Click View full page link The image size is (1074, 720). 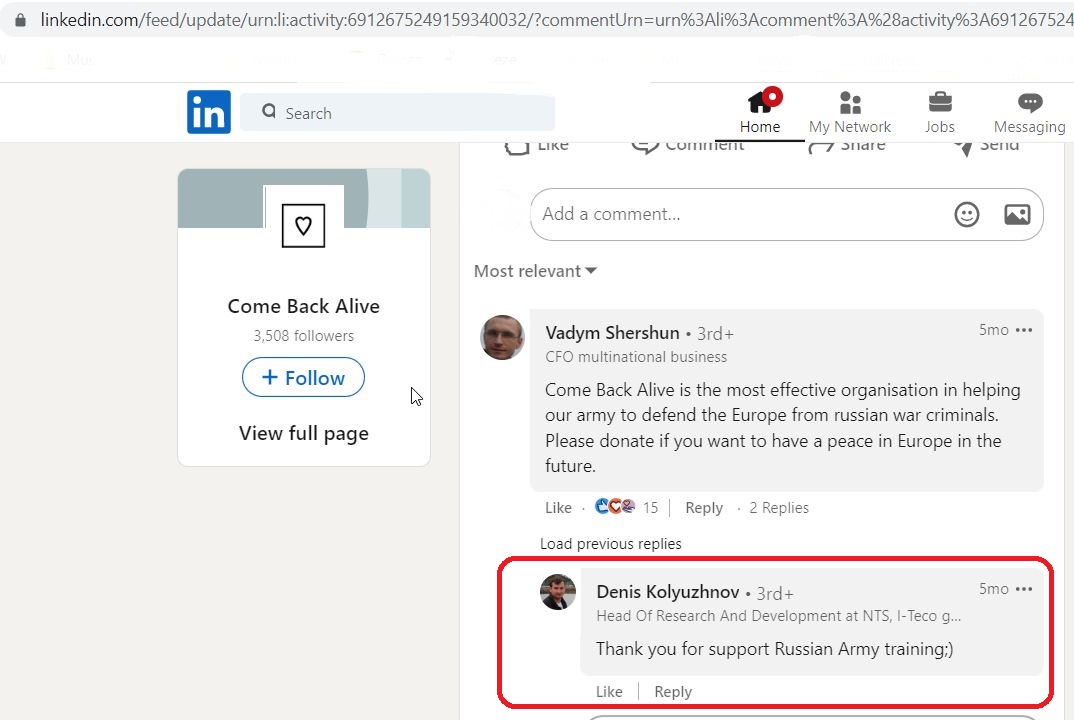[x=303, y=434]
